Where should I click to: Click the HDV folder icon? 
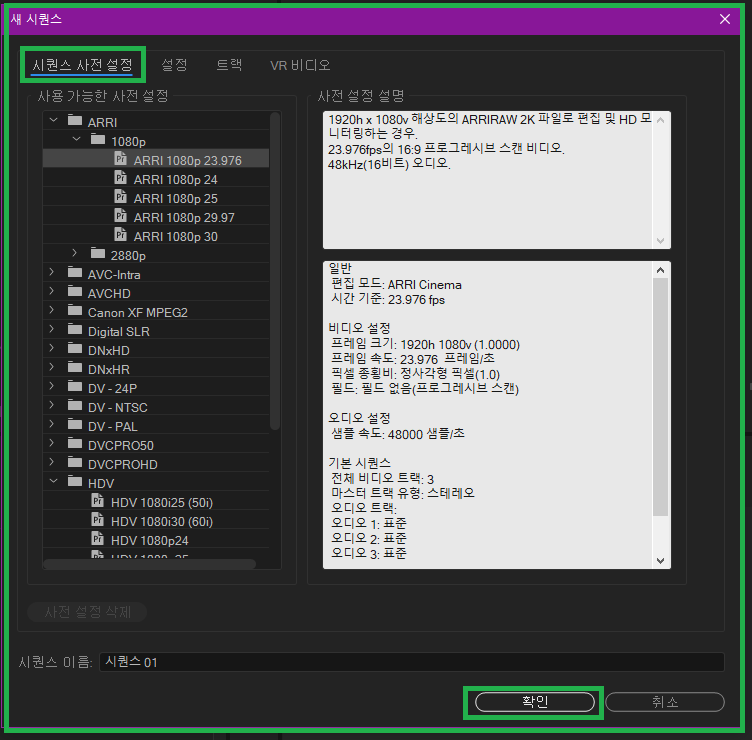tap(75, 481)
